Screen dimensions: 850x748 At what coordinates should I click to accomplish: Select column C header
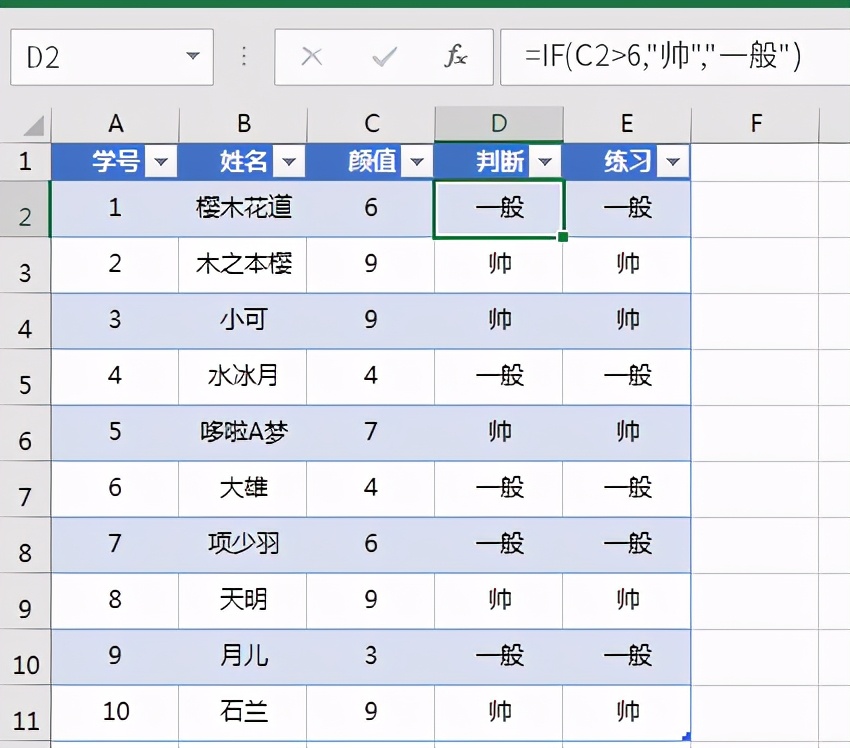click(371, 124)
